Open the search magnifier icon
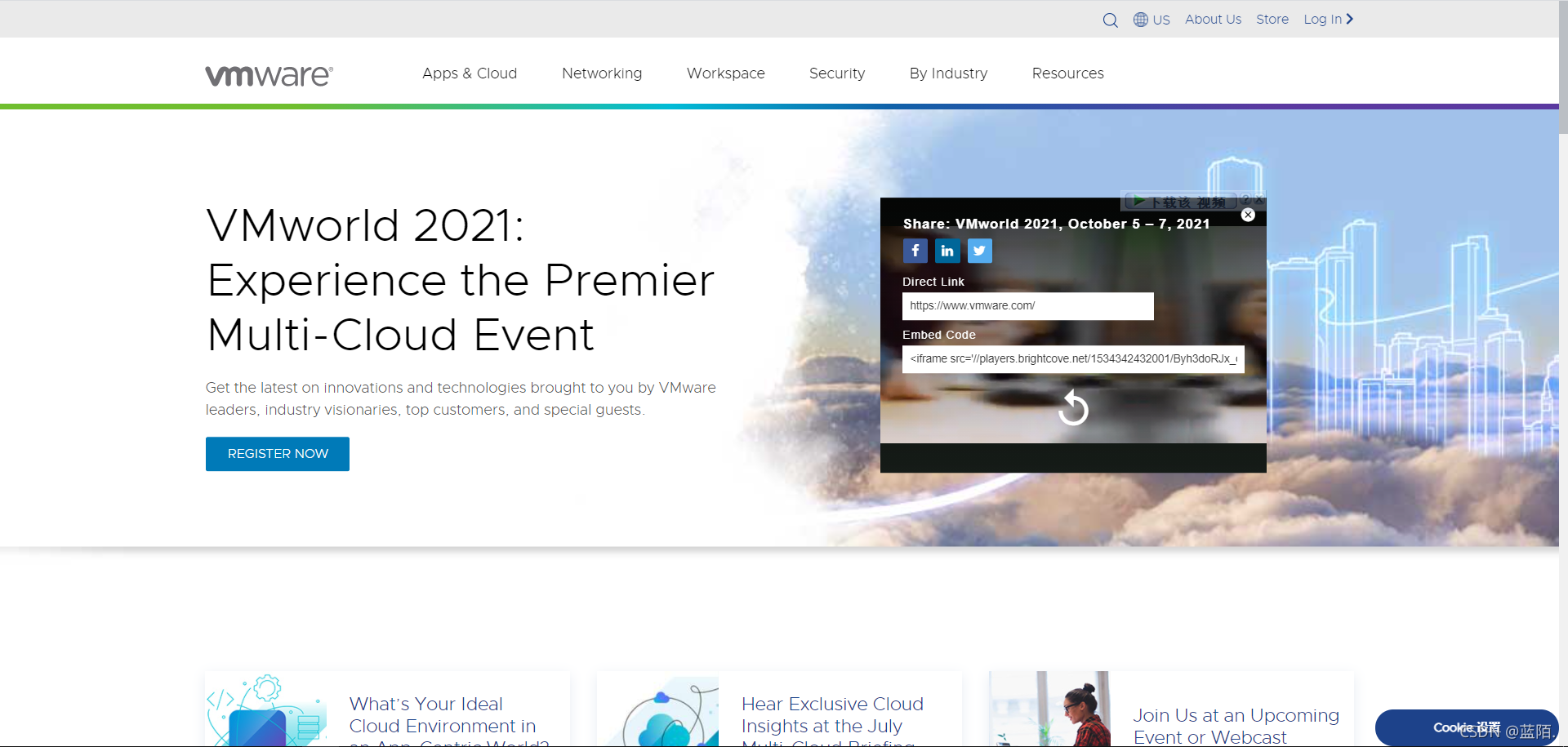This screenshot has width=1568, height=747. [1110, 20]
